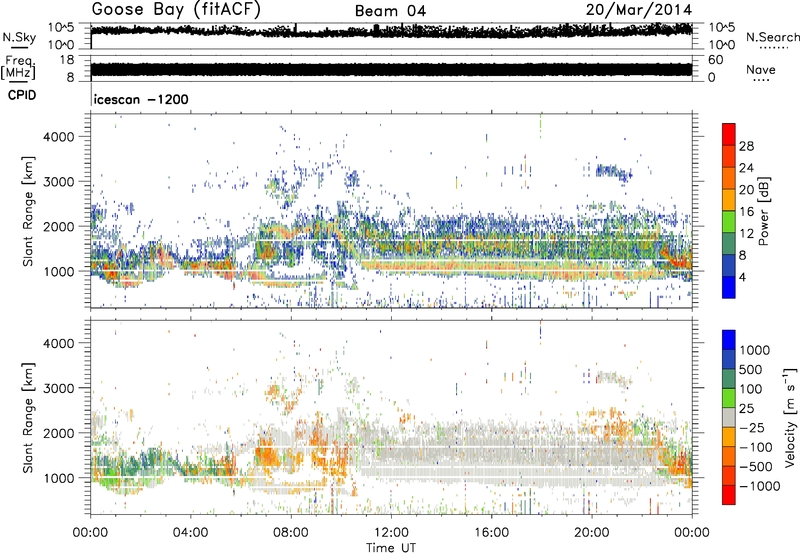Viewport: 800px width, 554px height.
Task: Click the "Freq. [MHz]" axis label
Action: coord(18,67)
